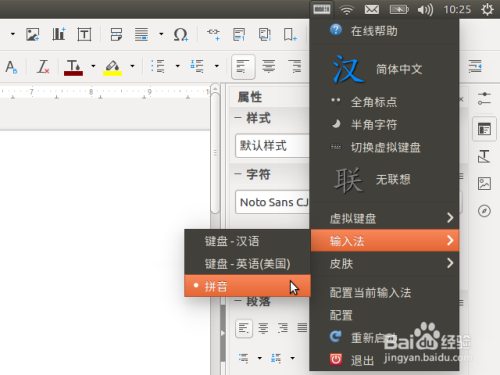Toggle sidebar Align Right in paragraph section
This screenshot has width=500, height=375.
tap(283, 328)
